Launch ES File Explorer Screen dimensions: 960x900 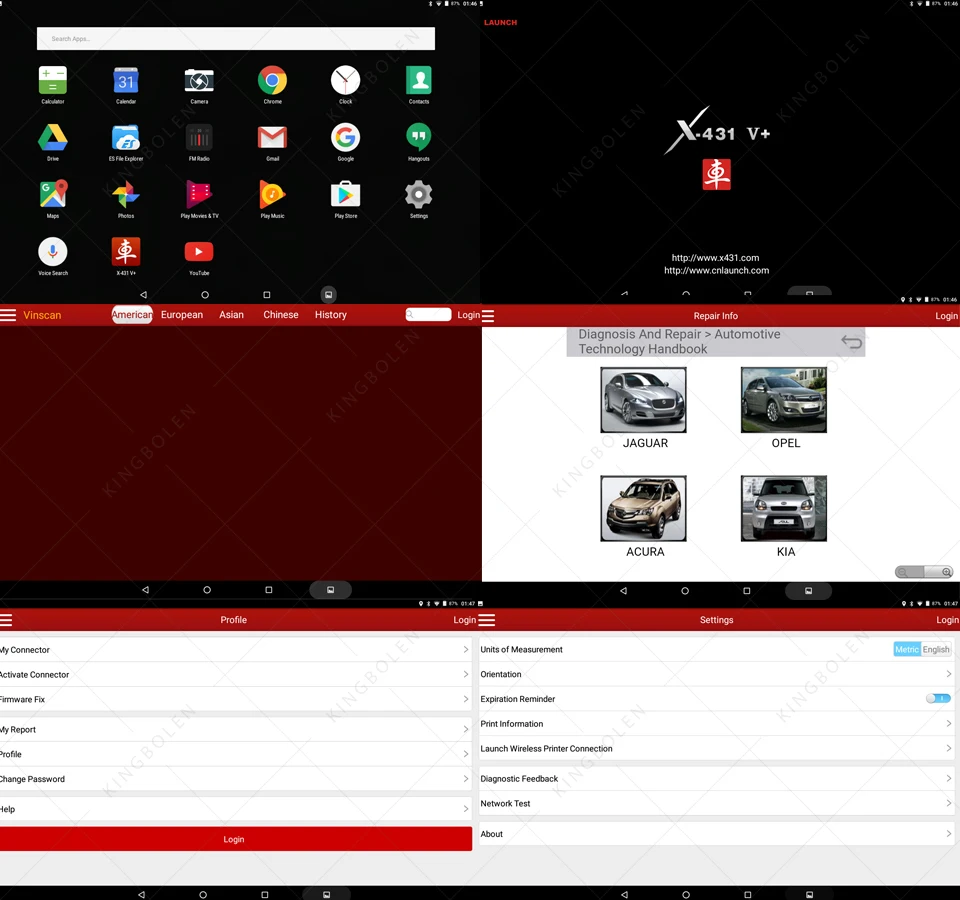(126, 137)
